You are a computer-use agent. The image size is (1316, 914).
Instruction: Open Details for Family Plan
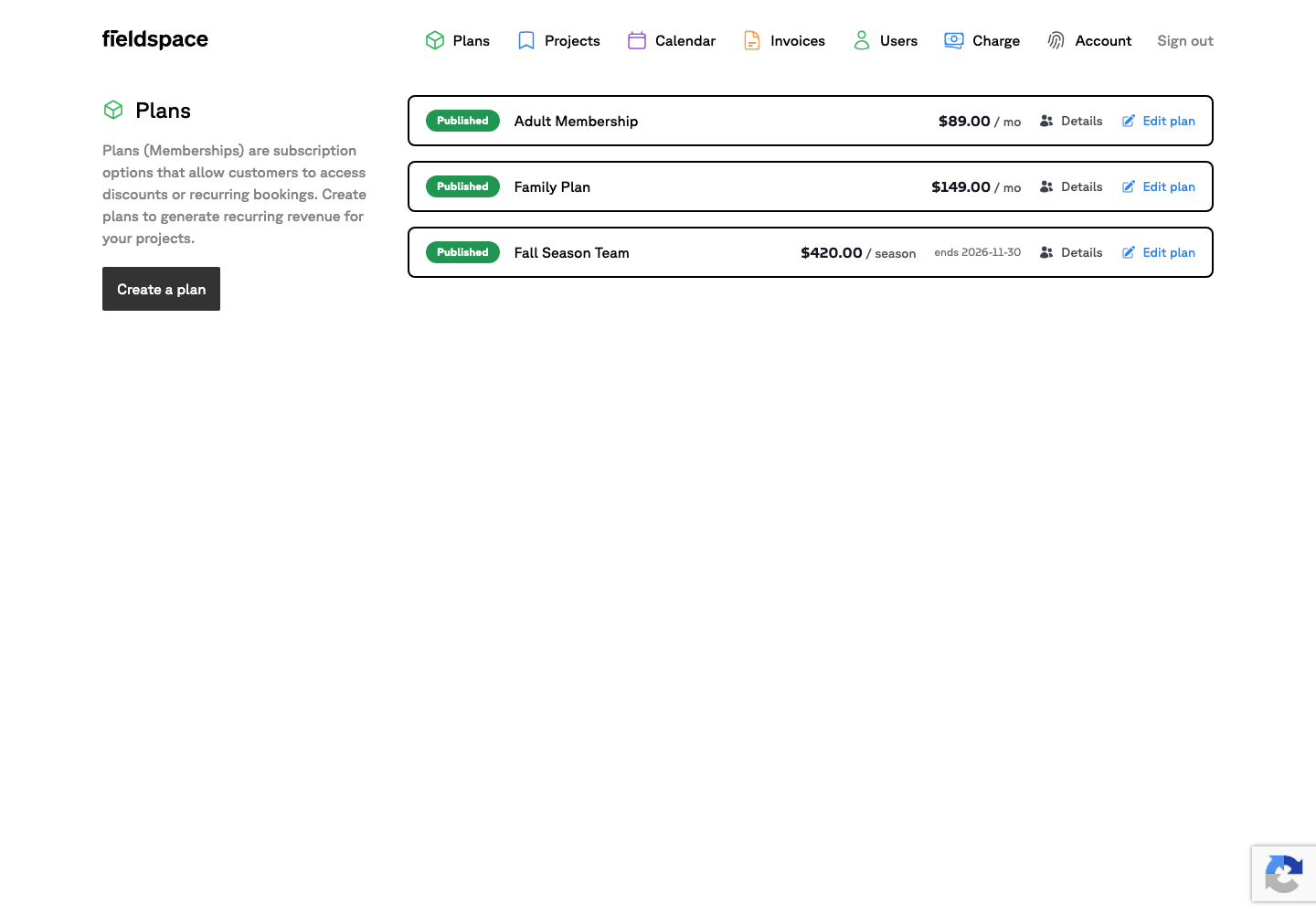point(1071,186)
